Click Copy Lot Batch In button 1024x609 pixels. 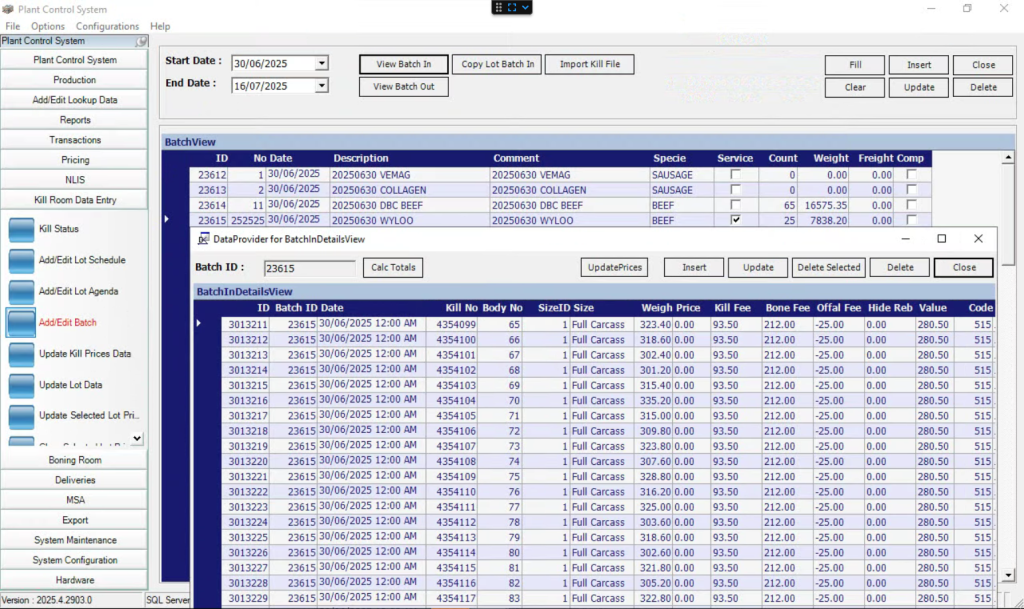point(497,64)
